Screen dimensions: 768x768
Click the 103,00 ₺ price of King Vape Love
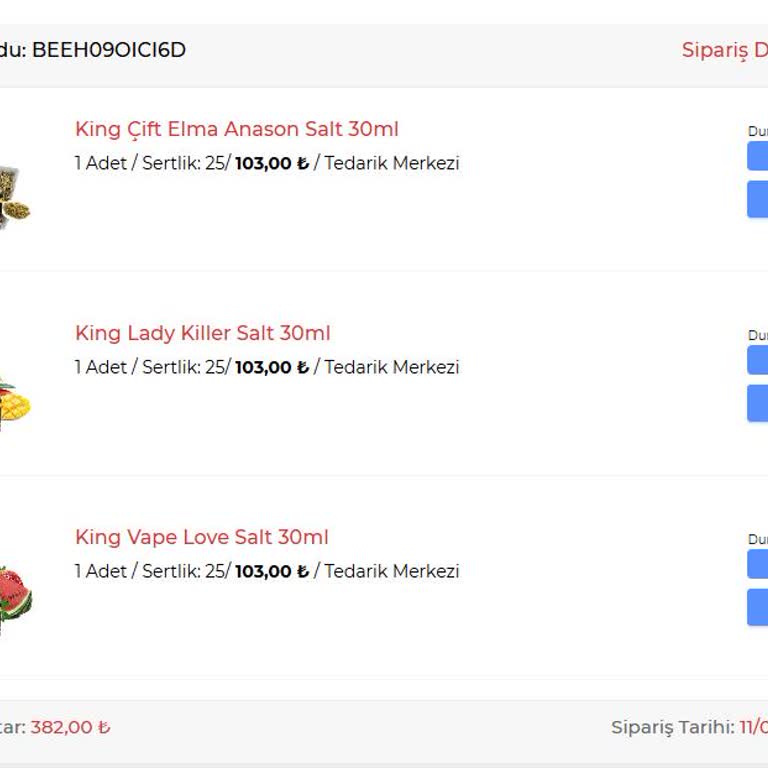pos(271,572)
